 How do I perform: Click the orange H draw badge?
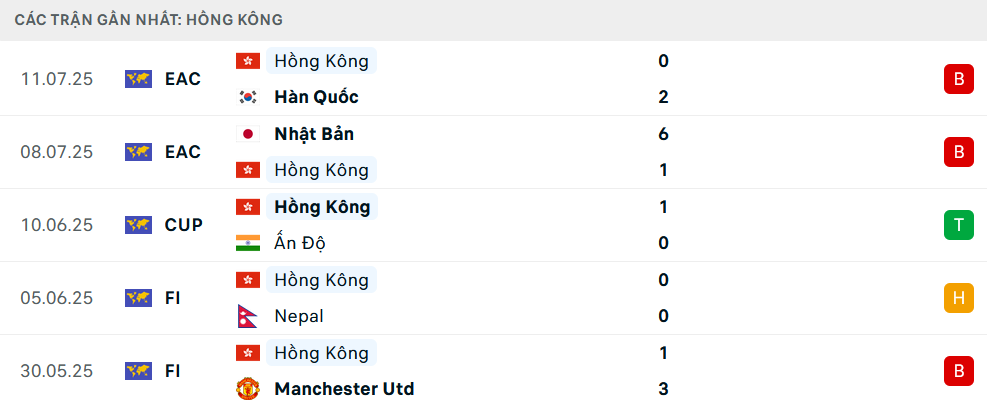click(959, 298)
